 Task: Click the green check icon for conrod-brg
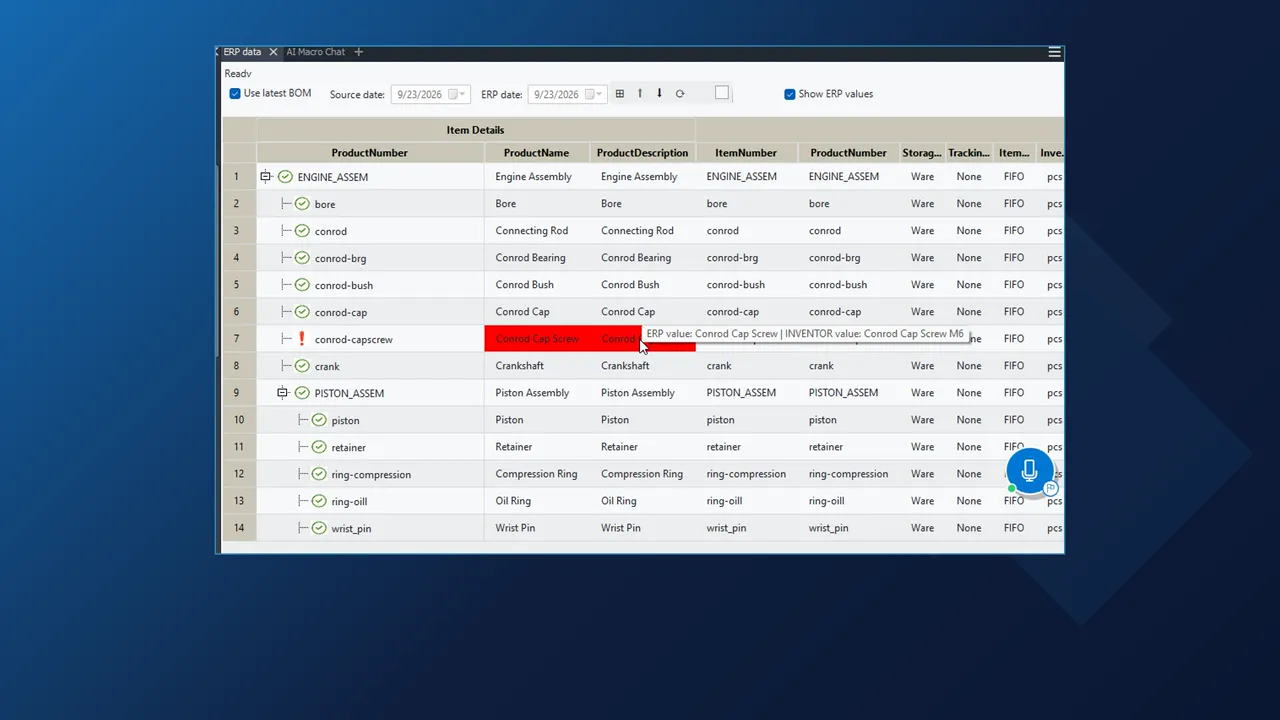click(302, 258)
